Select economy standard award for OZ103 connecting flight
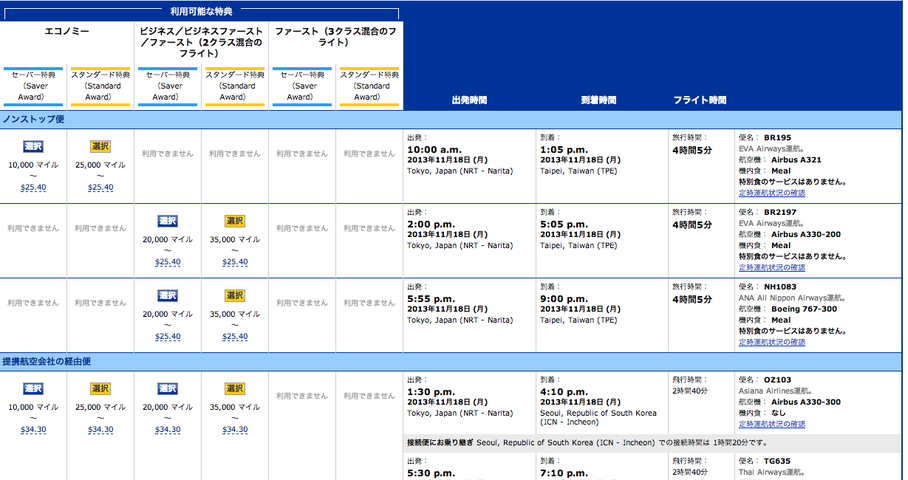The image size is (908, 480). [100, 389]
